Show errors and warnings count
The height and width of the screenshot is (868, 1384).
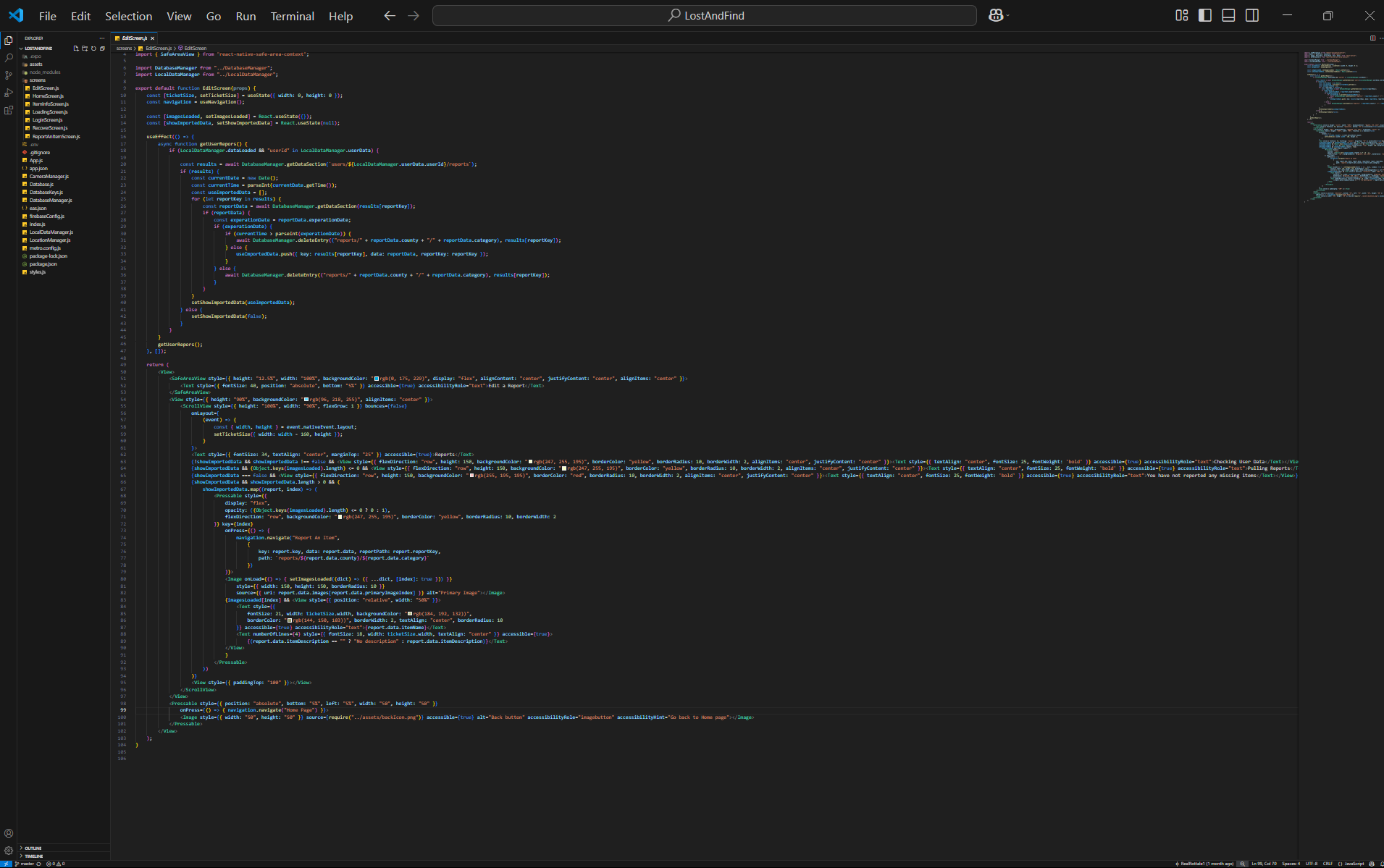click(56, 864)
